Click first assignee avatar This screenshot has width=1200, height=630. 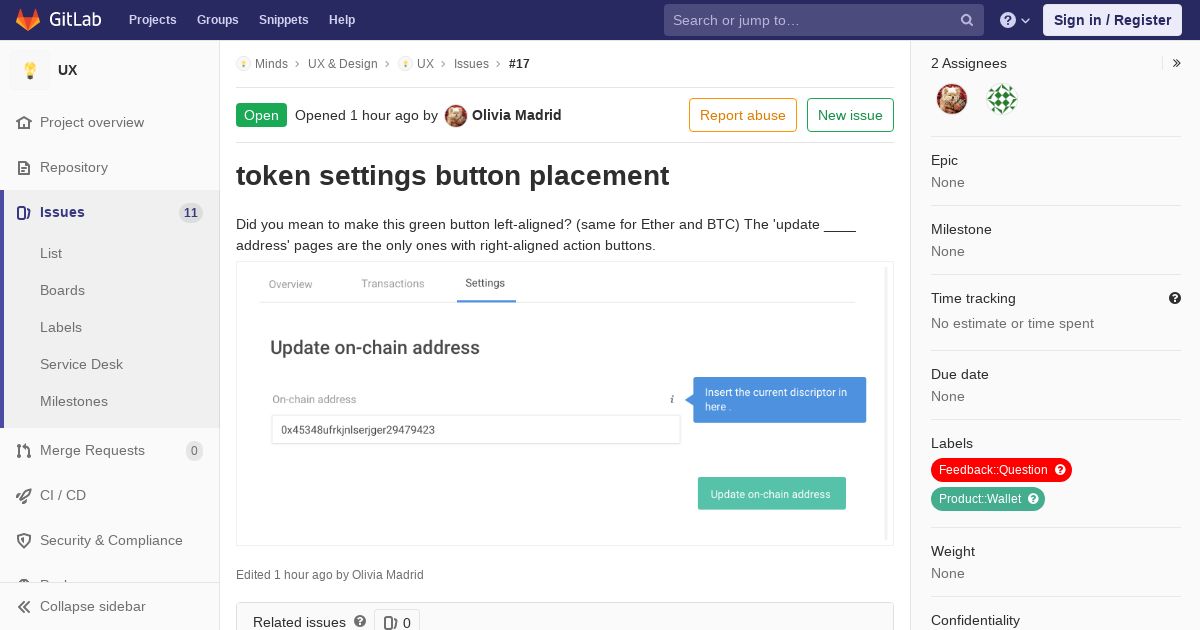tap(952, 99)
